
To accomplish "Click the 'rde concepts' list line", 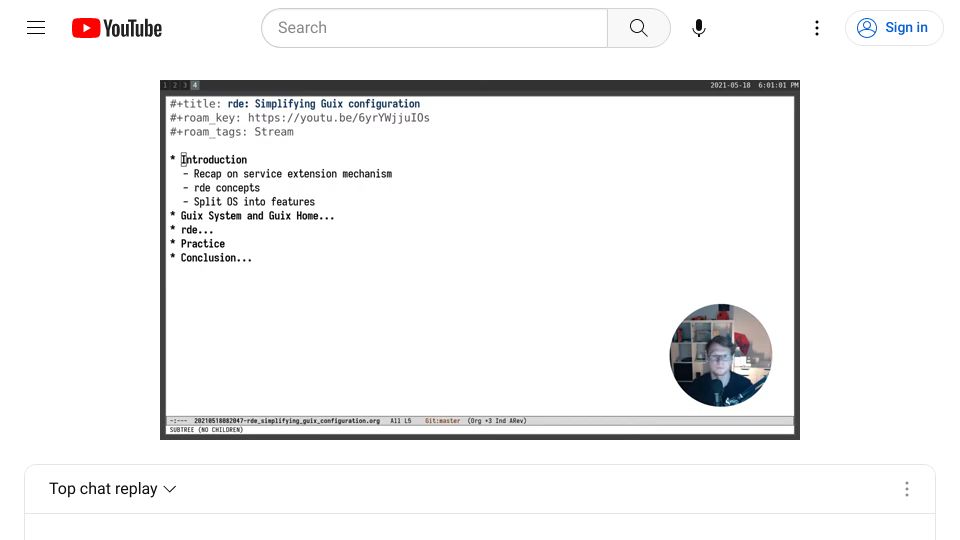I will point(227,188).
